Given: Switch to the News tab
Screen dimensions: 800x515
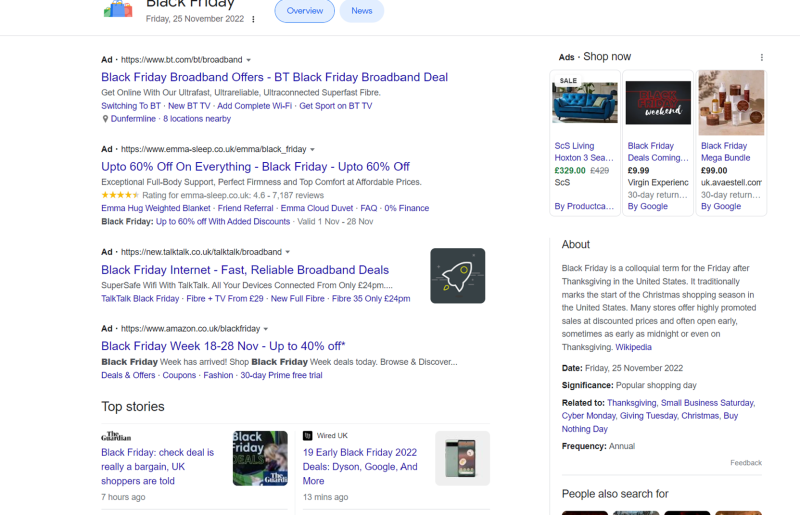Looking at the screenshot, I should pos(362,11).
